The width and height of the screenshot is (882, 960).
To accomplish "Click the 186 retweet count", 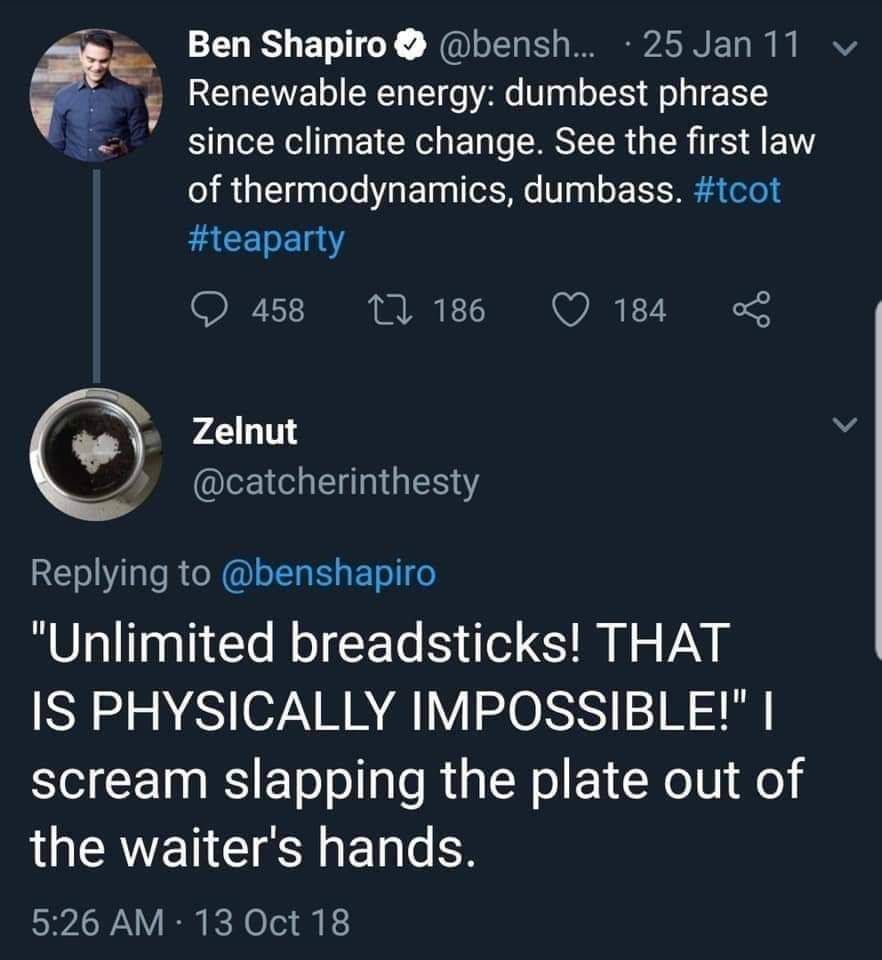I will [460, 311].
